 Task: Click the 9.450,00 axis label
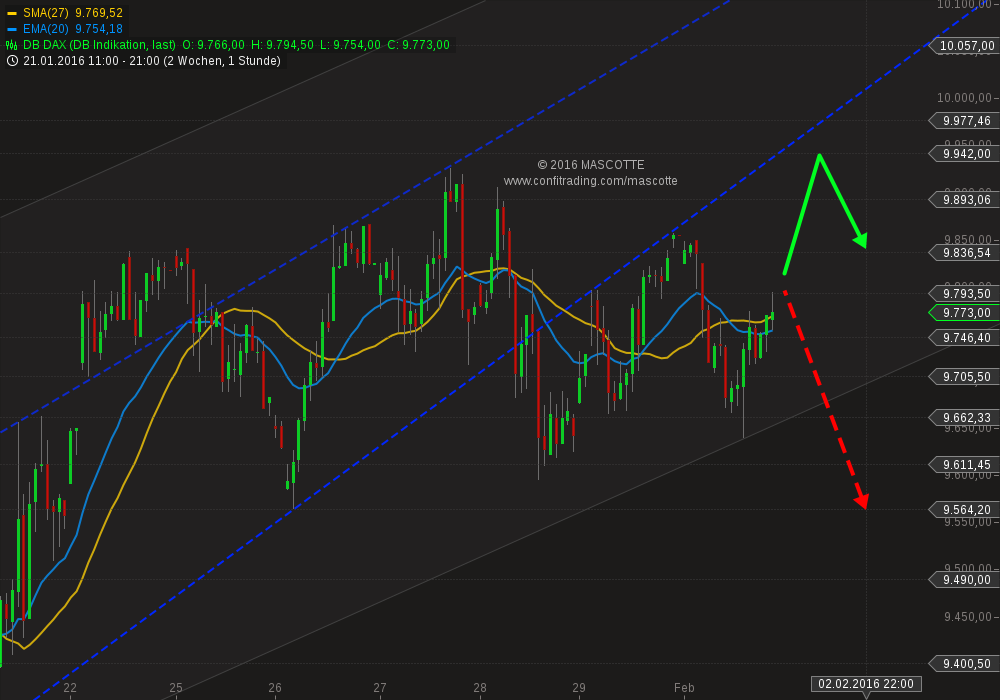967,616
